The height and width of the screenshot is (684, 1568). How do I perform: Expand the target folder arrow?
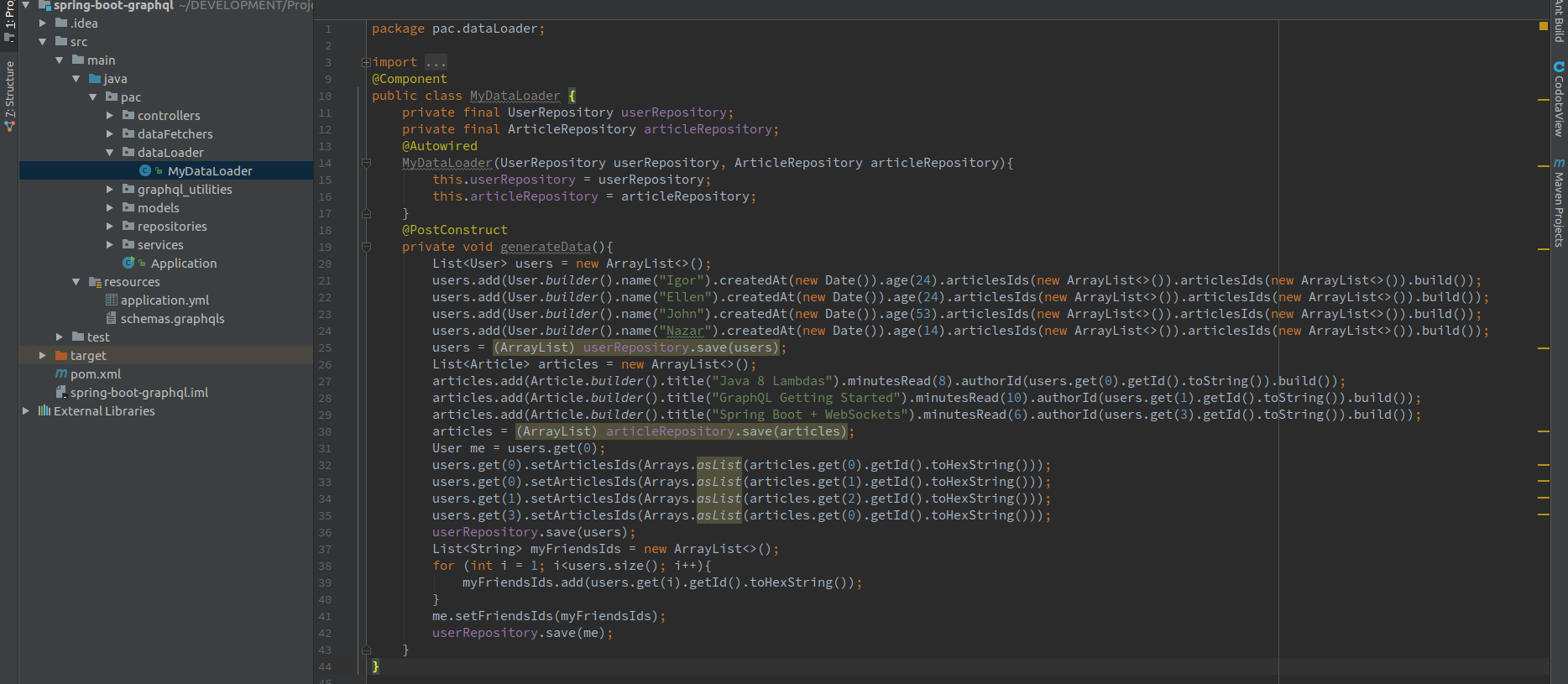tap(43, 355)
